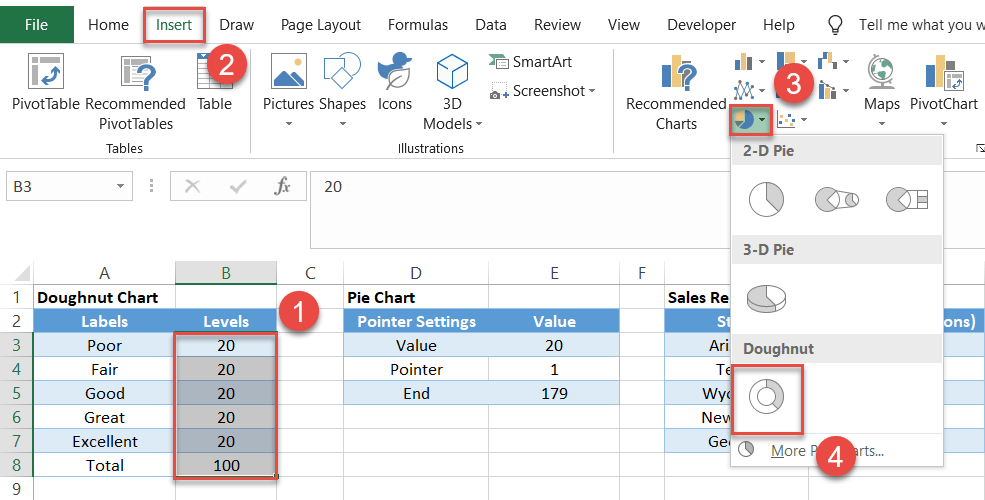Switch to the Draw tab
Viewport: 985px width, 500px height.
[x=236, y=24]
